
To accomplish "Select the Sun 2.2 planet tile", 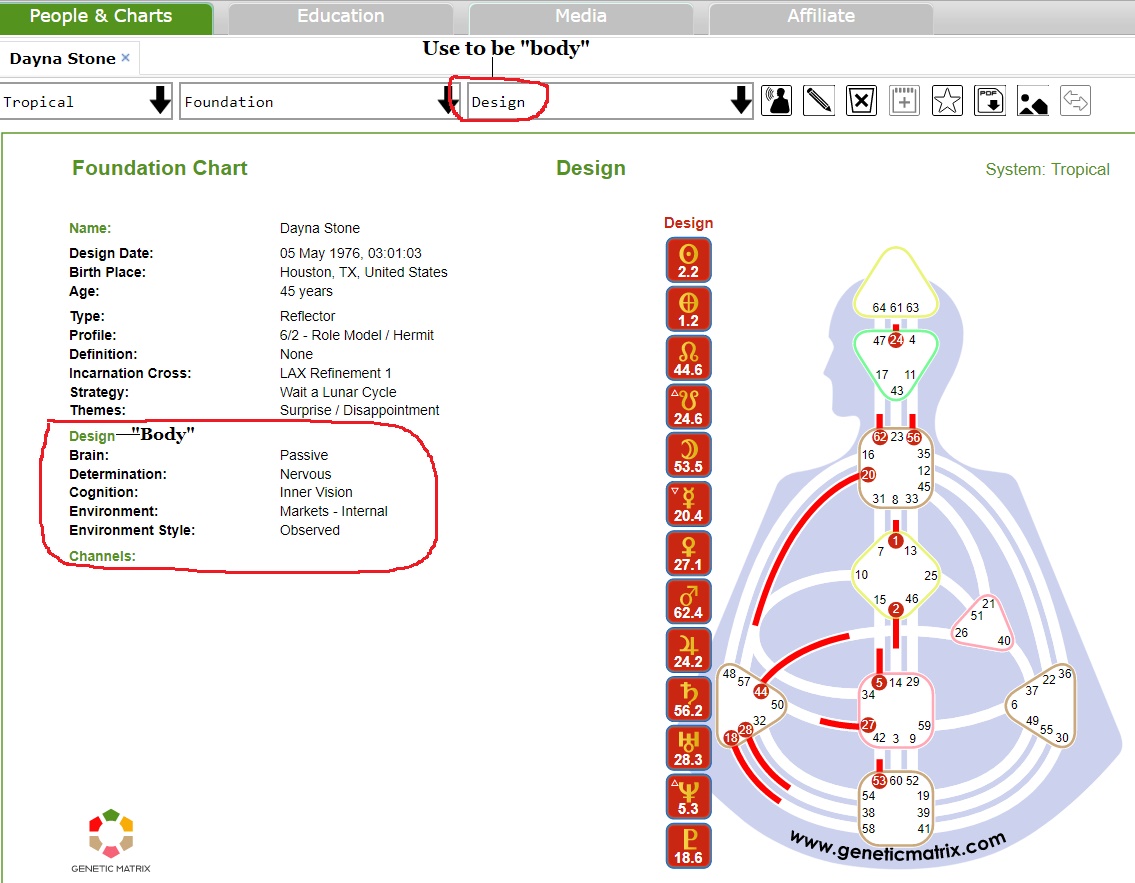I will pos(688,260).
